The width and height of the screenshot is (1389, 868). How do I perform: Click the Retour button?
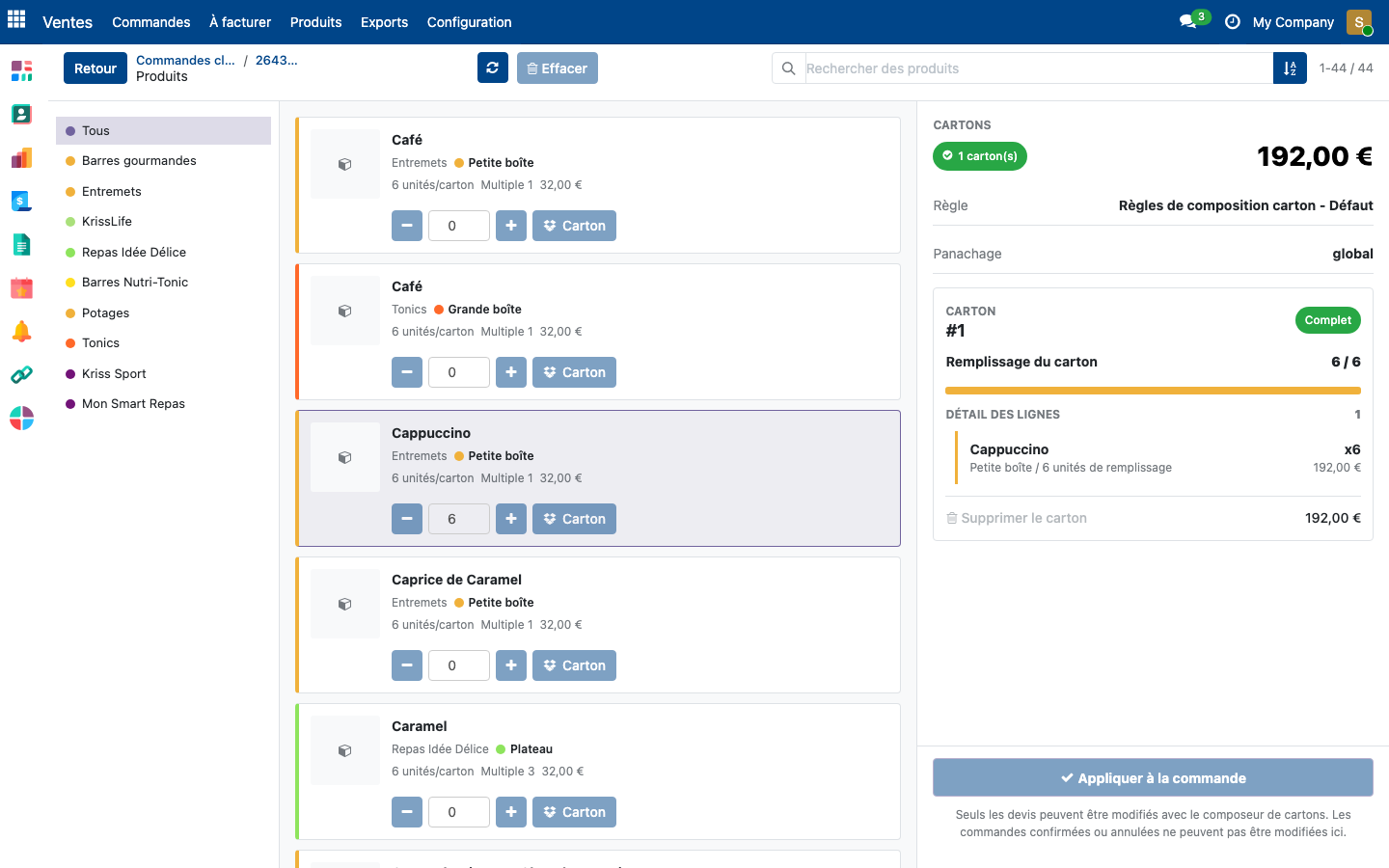(95, 68)
